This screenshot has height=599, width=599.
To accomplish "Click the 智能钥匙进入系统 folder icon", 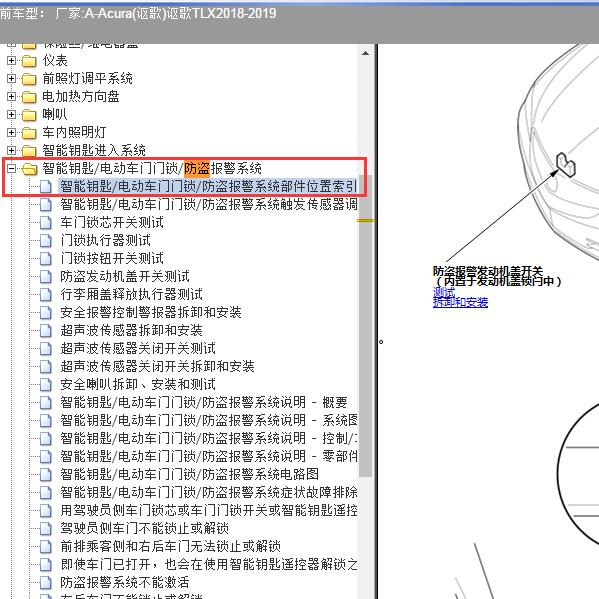I will tap(29, 151).
